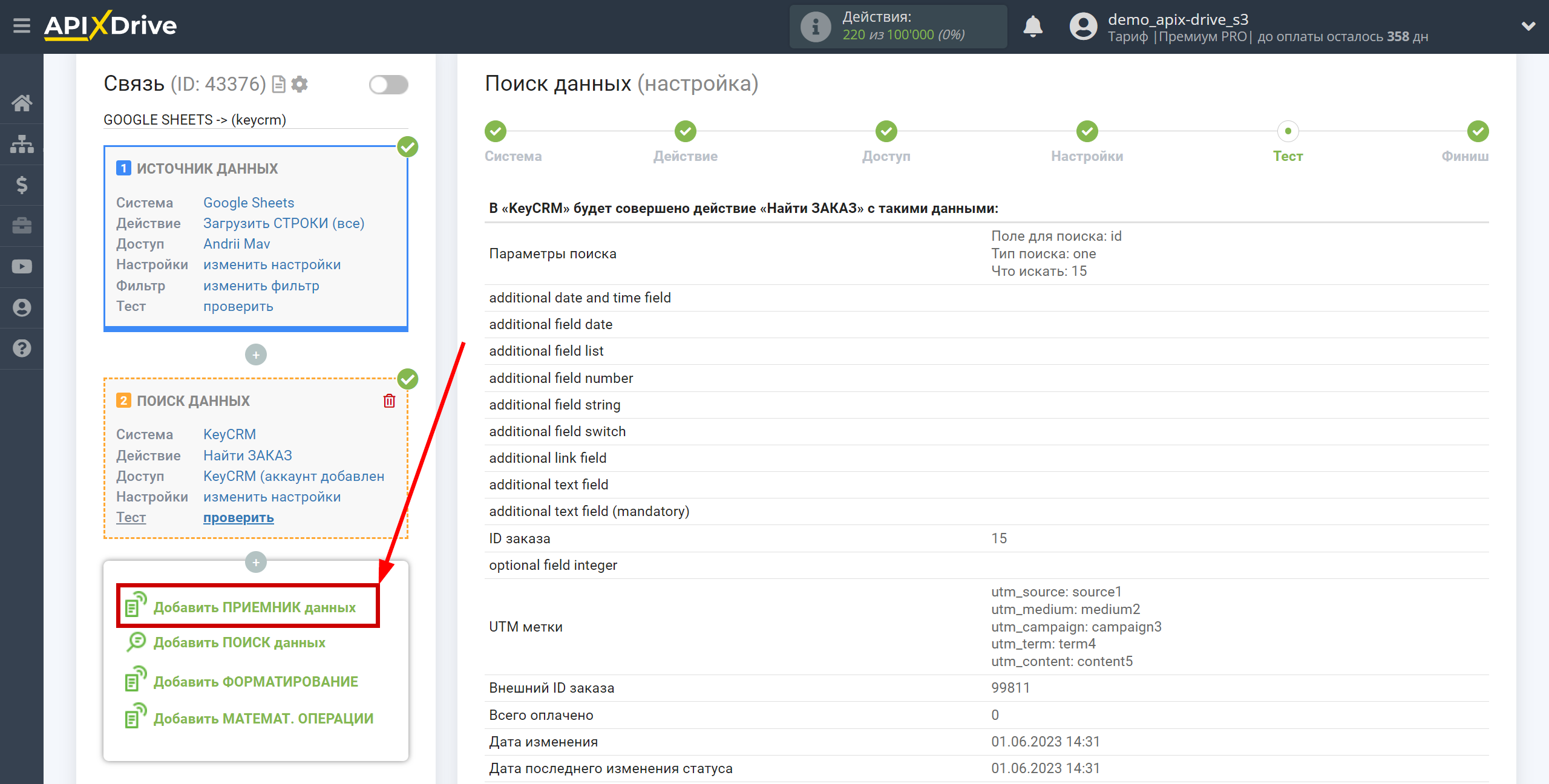This screenshot has height=784, width=1549.
Task: Open help question icon in sidebar
Action: pyautogui.click(x=22, y=348)
